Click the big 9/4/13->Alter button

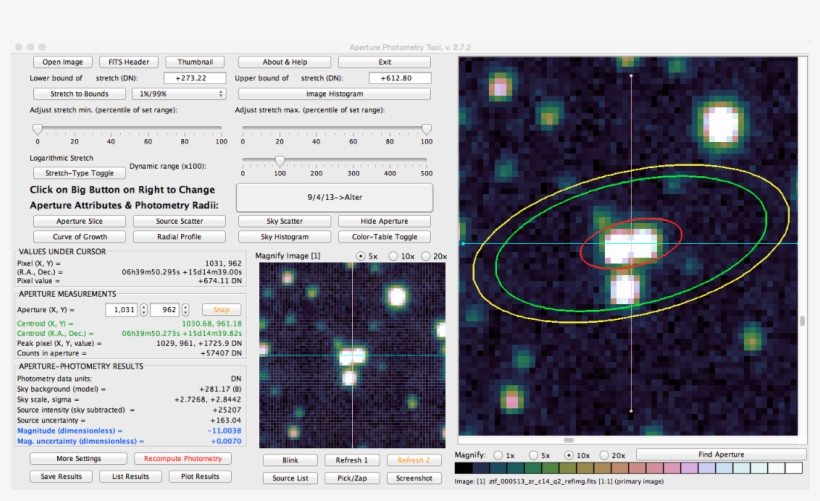335,197
